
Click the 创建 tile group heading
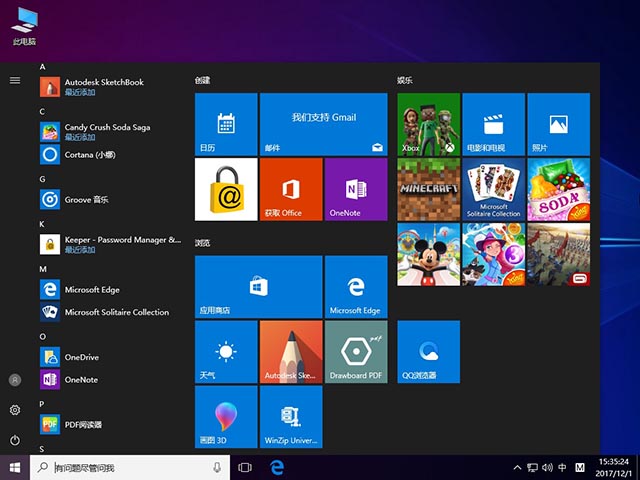pyautogui.click(x=202, y=80)
